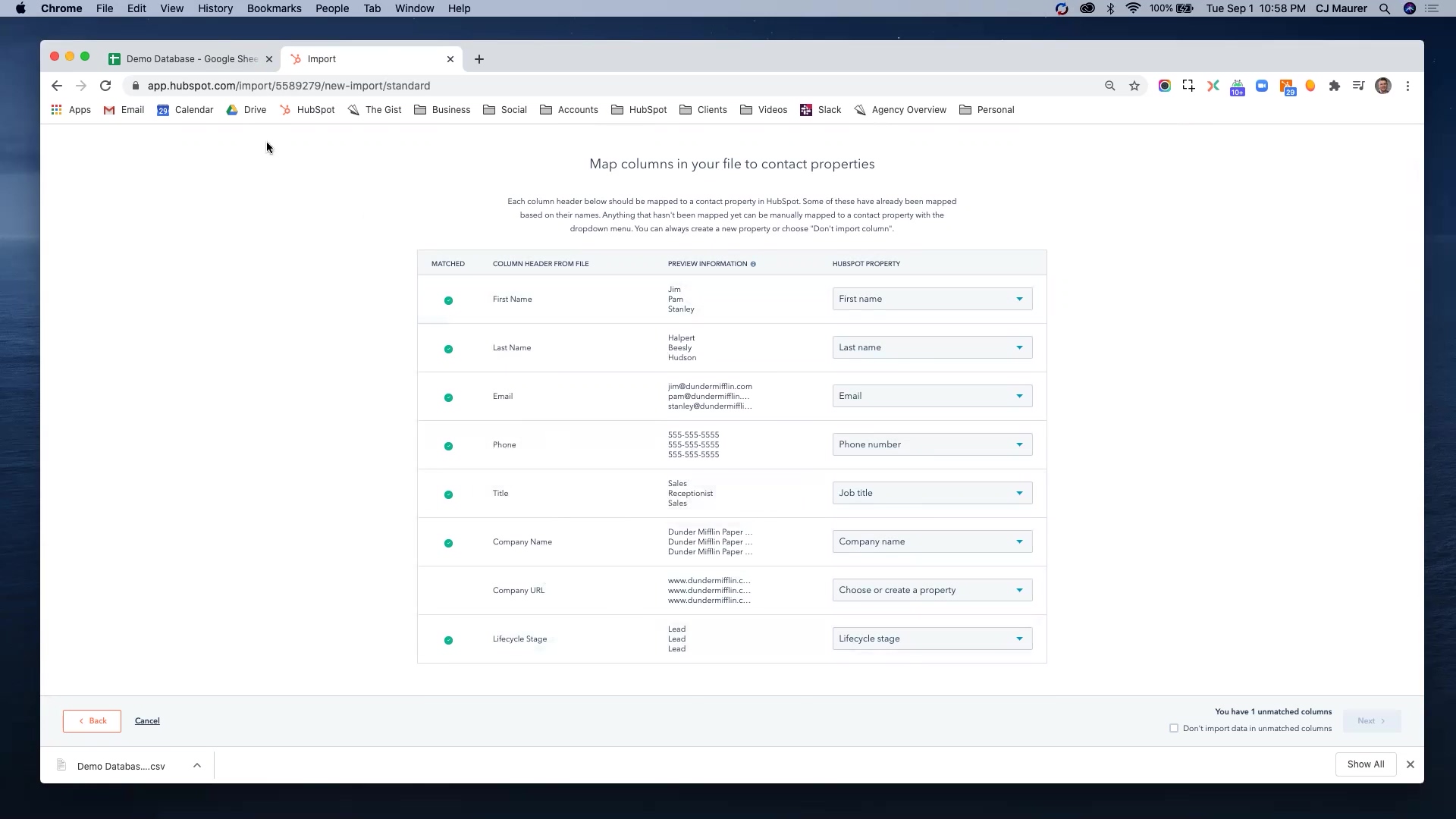Click the Wi-Fi status icon
1456x819 pixels.
1133,8
